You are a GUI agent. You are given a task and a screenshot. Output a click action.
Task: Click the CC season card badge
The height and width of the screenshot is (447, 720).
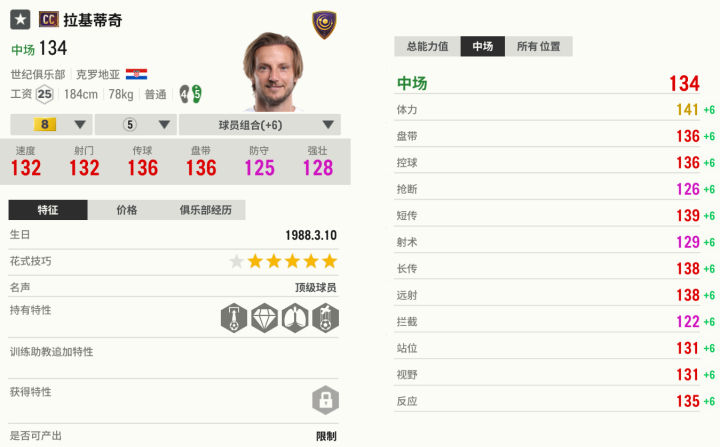pos(49,19)
